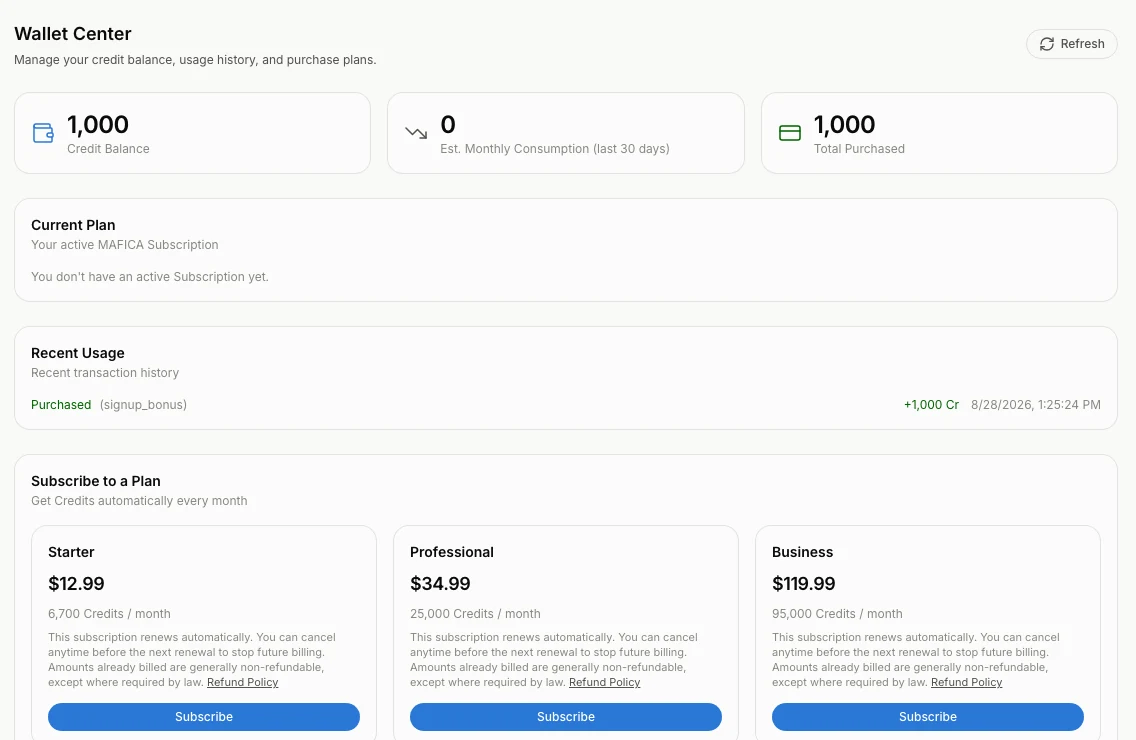Open Refund Policy link in Professional card
The width and height of the screenshot is (1136, 740).
click(604, 682)
